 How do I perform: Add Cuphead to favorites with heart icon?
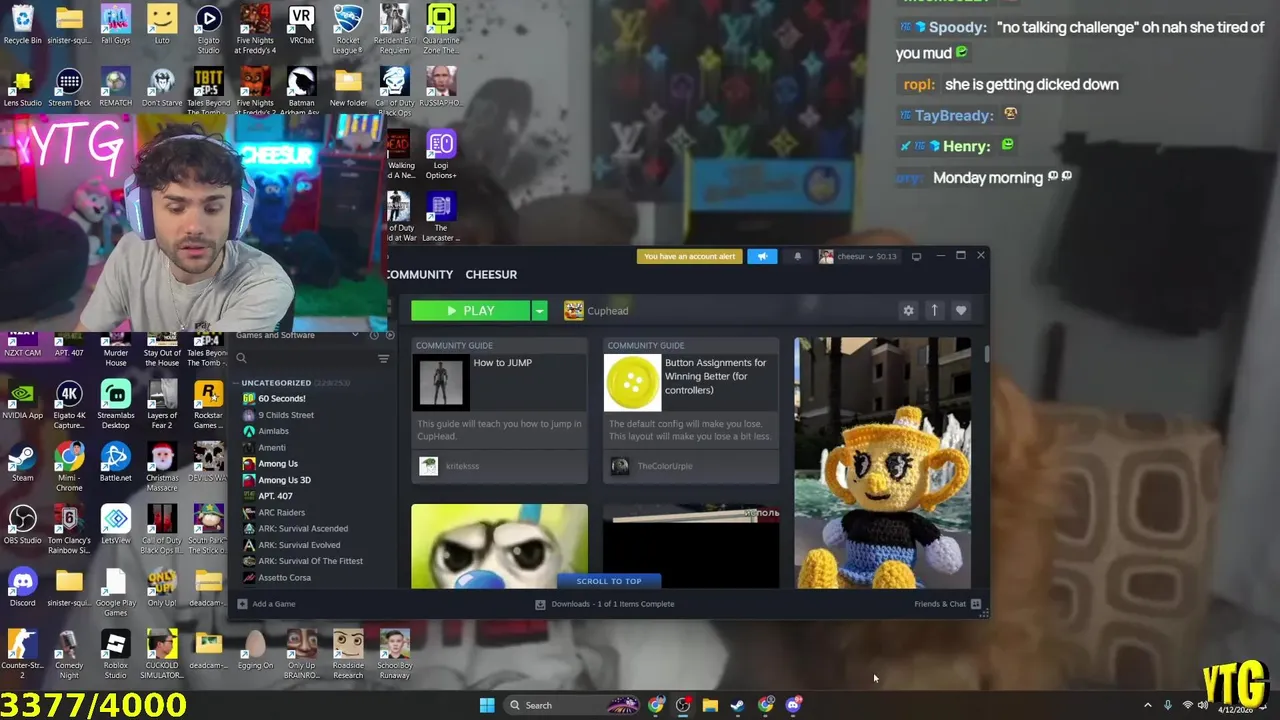pos(961,311)
